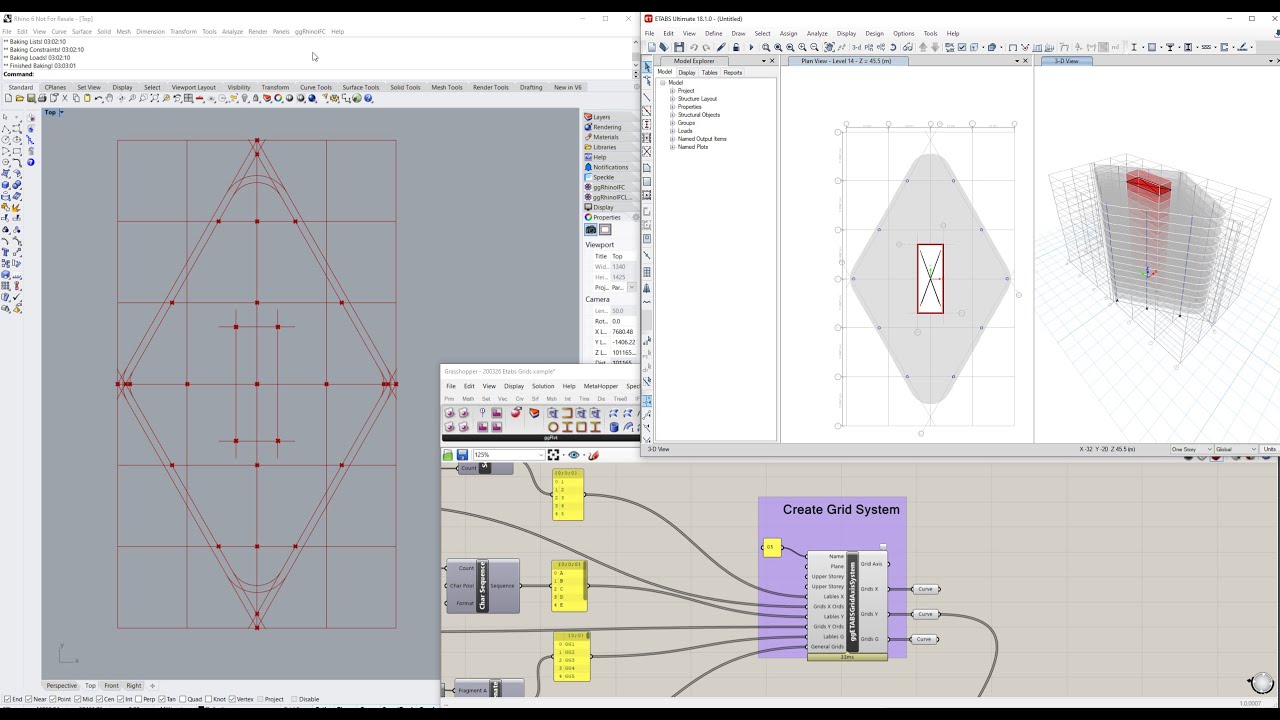Switch to Curve Tools tab in Rhino
This screenshot has height=720, width=1280.
click(316, 87)
